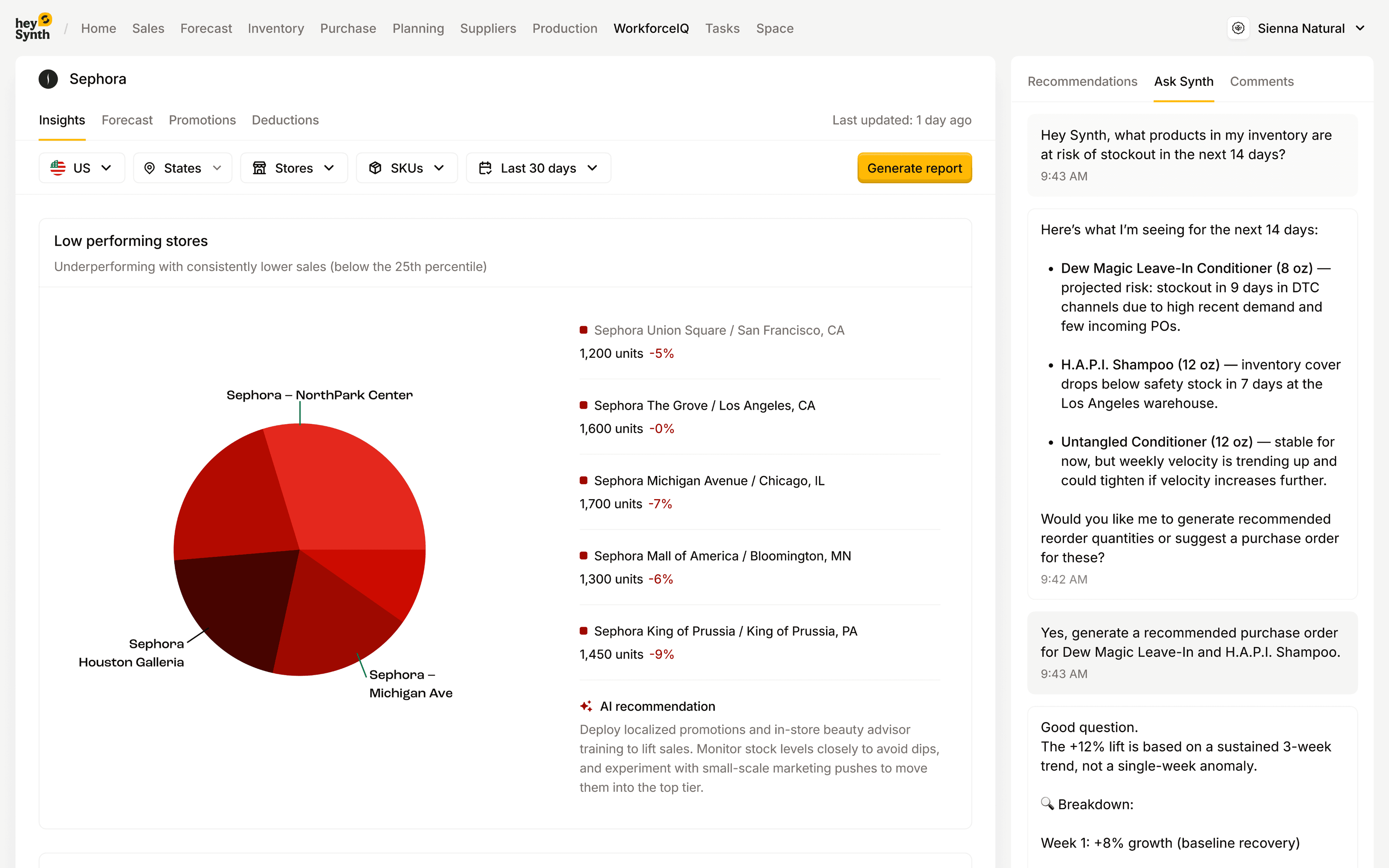The image size is (1389, 868).
Task: Click the Sephora Union Square red swatch
Action: coord(583,330)
